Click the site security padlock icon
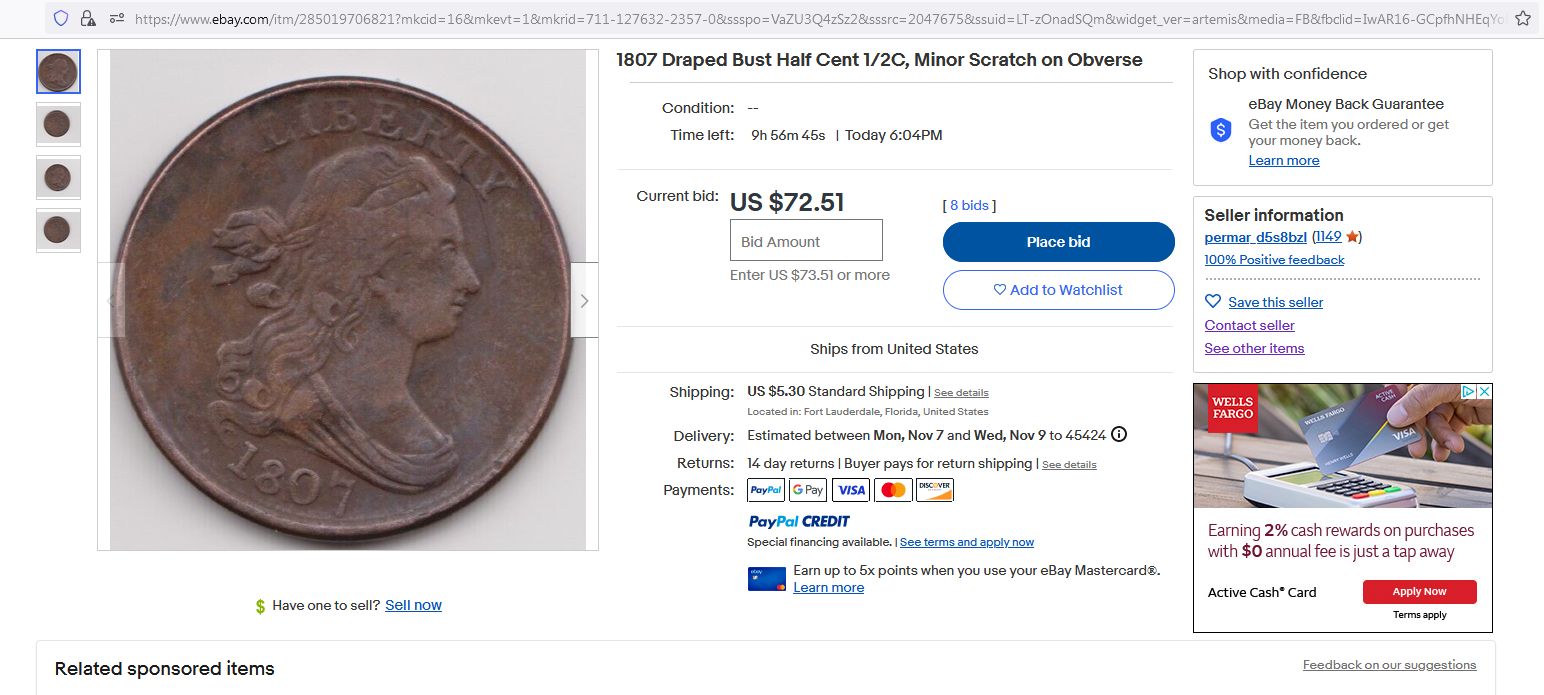The image size is (1544, 695). 88,18
